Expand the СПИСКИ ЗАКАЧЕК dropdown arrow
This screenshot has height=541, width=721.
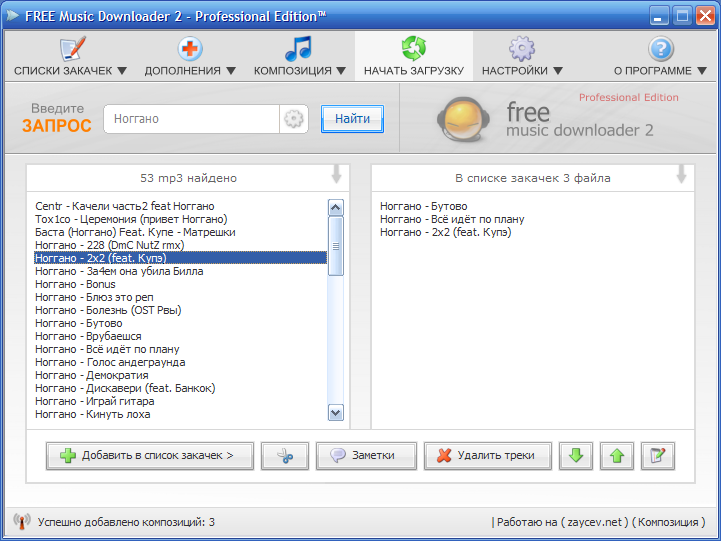pos(122,71)
